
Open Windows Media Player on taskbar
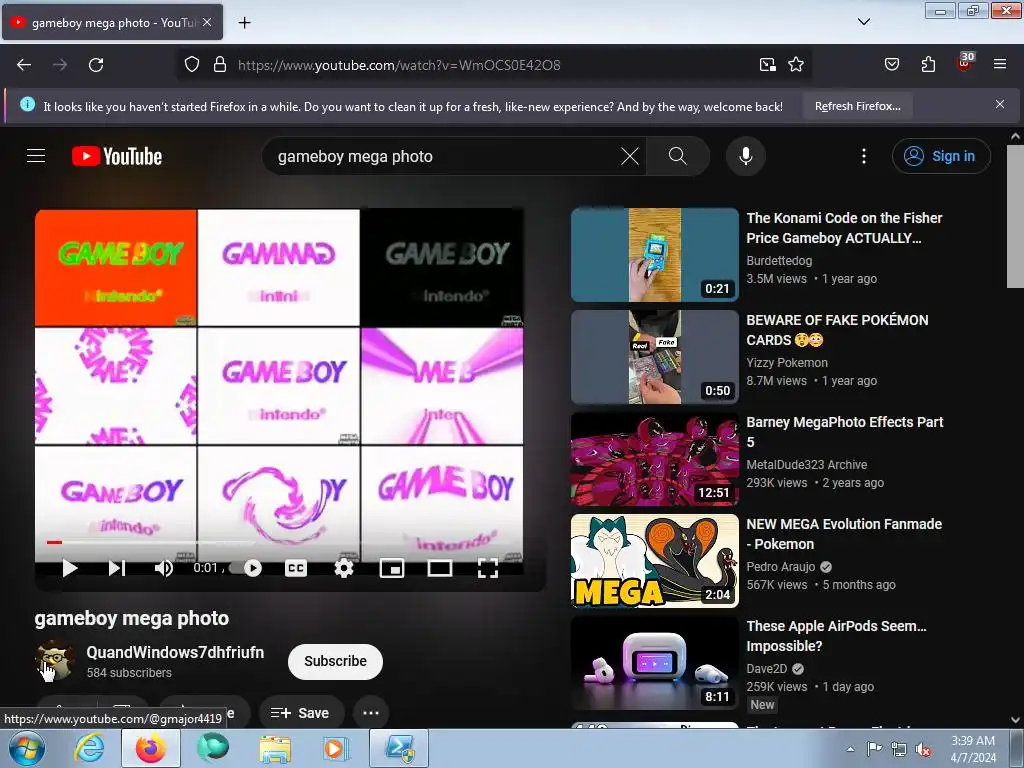point(336,748)
